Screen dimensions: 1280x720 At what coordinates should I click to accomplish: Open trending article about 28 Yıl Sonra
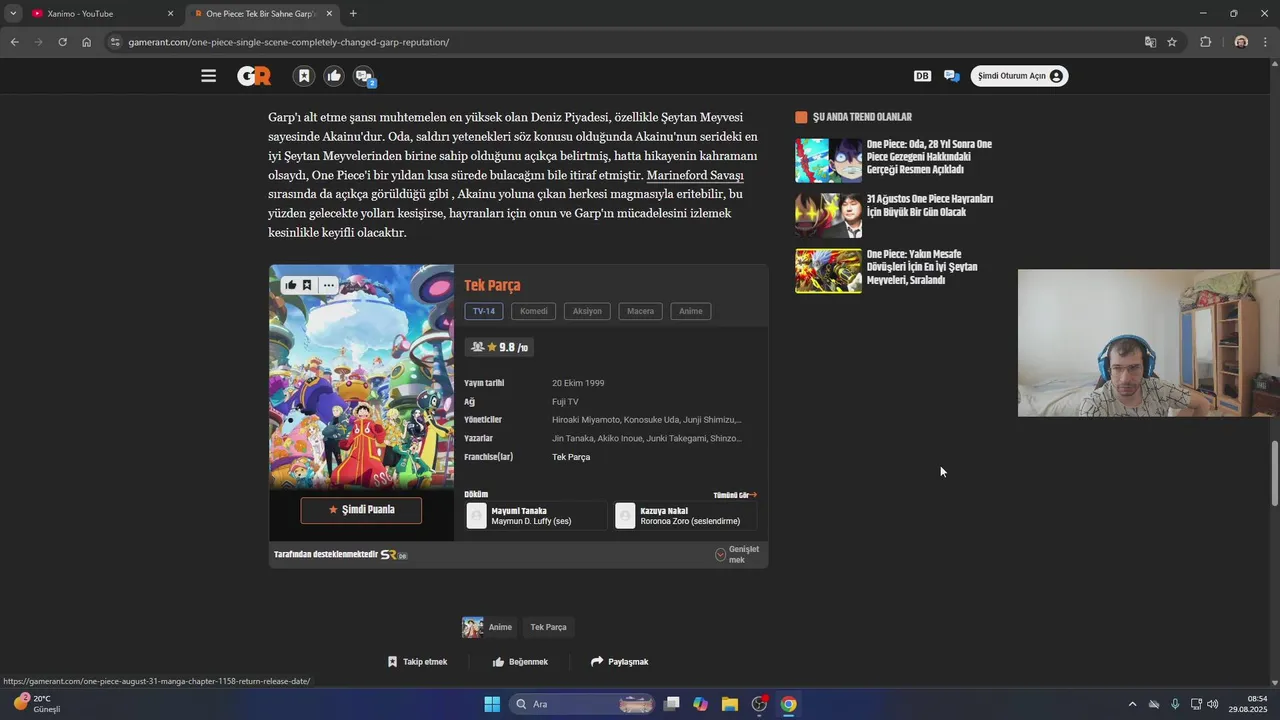pyautogui.click(x=929, y=157)
